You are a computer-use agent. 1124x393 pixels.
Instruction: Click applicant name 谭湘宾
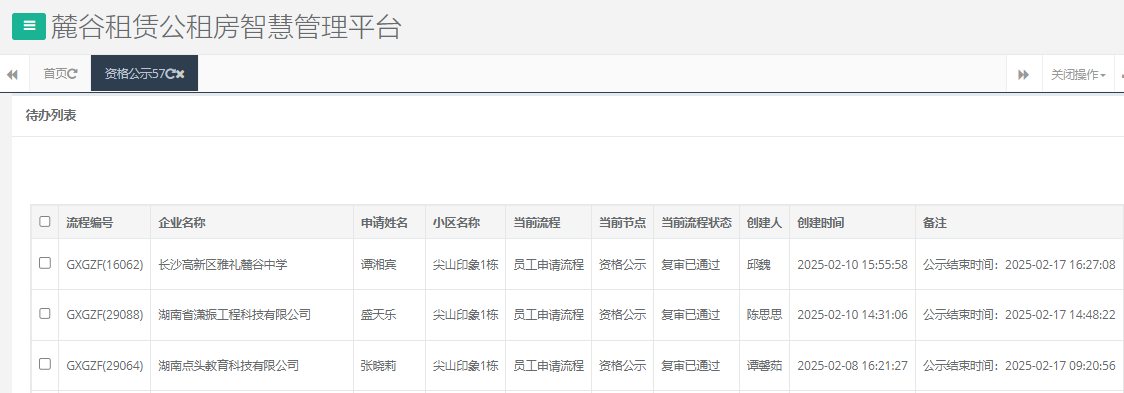pos(378,265)
